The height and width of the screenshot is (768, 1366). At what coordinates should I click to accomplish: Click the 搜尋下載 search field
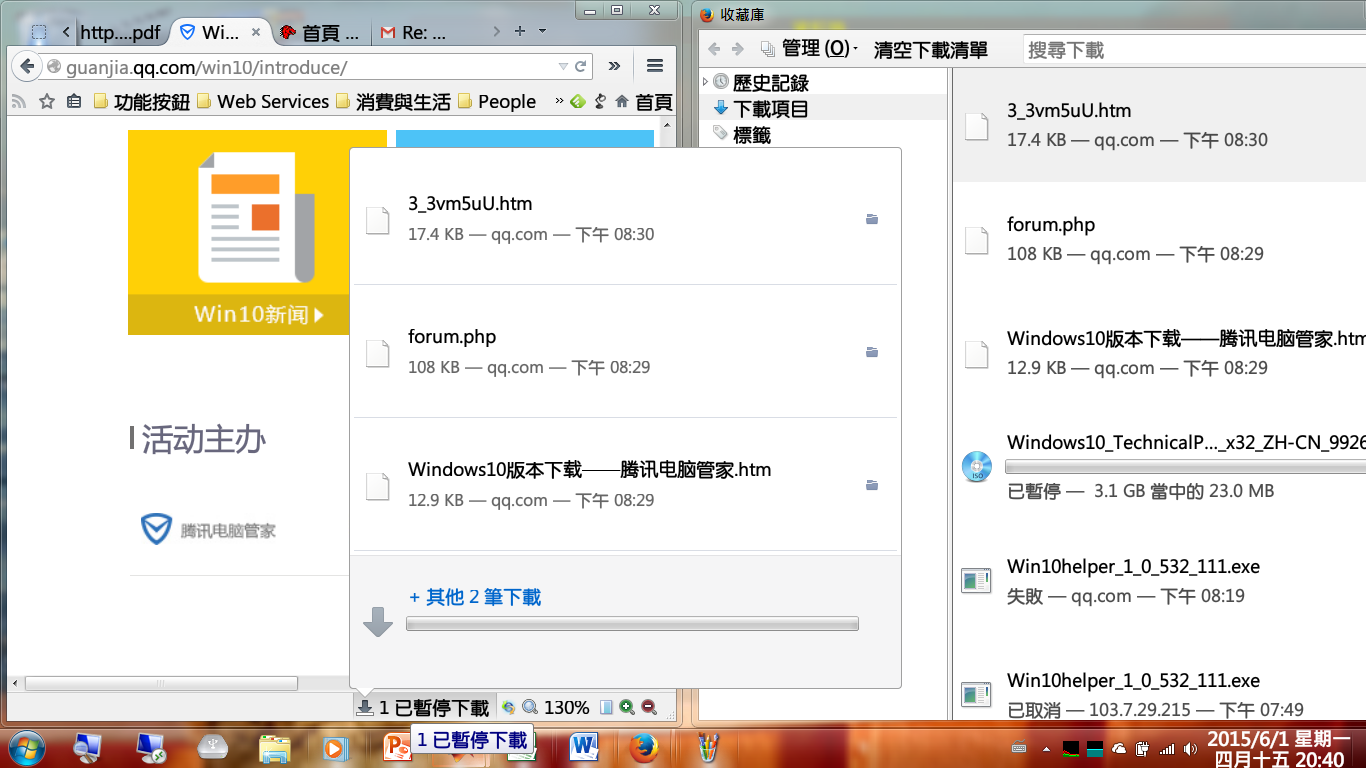pyautogui.click(x=1190, y=50)
